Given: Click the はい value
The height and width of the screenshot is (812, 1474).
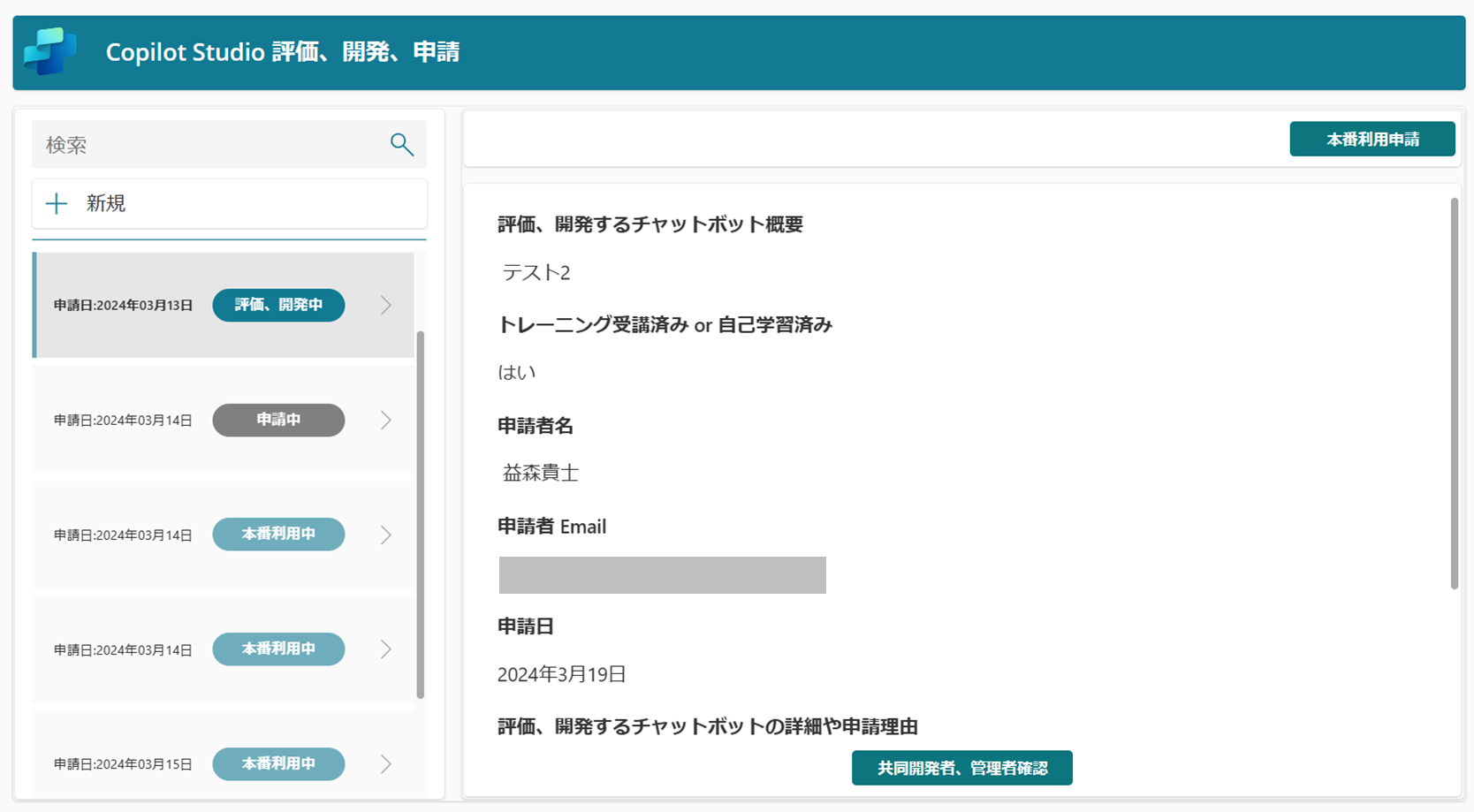Looking at the screenshot, I should 517,372.
